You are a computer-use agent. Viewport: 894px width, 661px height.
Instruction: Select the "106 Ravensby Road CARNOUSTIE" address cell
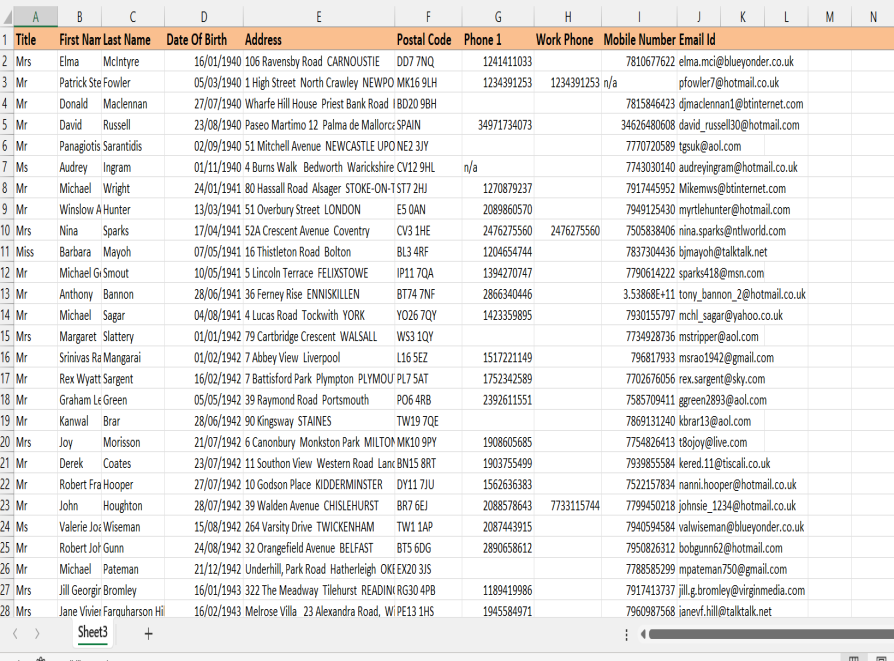tap(319, 62)
